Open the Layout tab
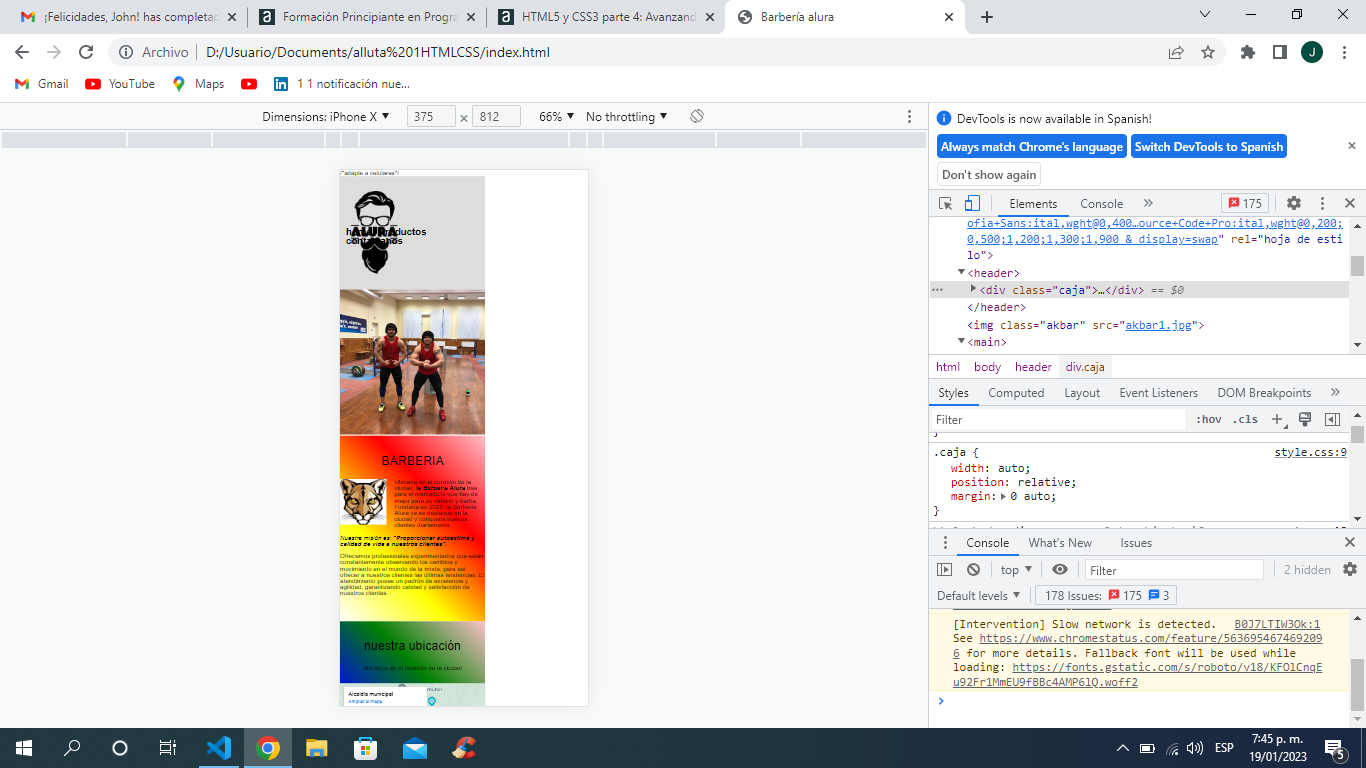 pos(1082,393)
